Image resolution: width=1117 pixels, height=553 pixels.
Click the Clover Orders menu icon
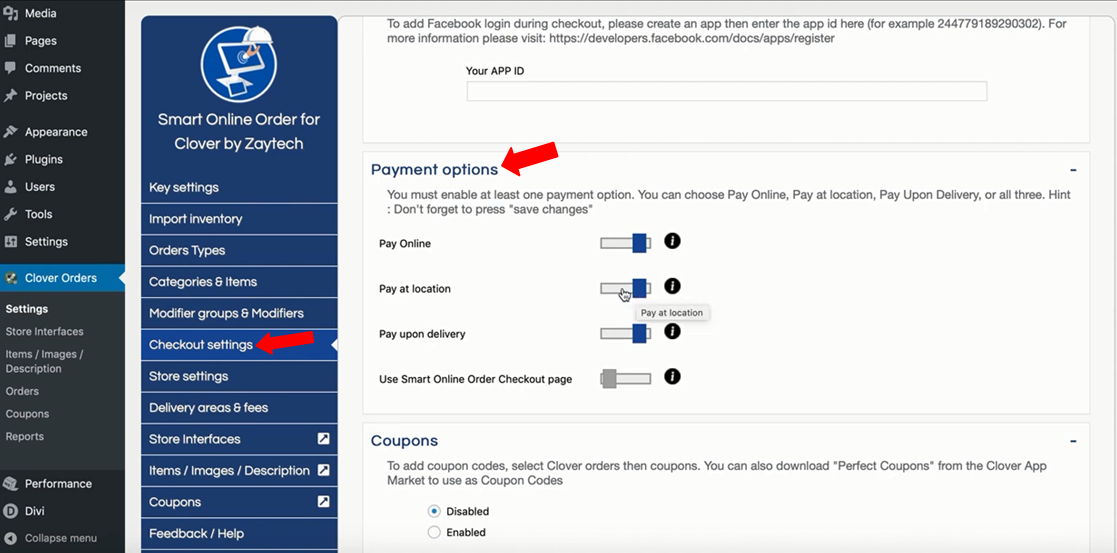pyautogui.click(x=10, y=278)
